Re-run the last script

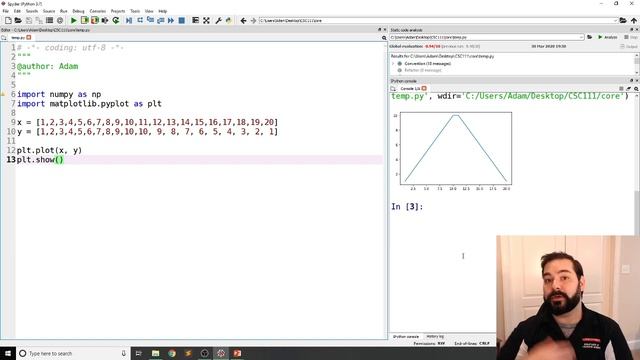(116, 20)
